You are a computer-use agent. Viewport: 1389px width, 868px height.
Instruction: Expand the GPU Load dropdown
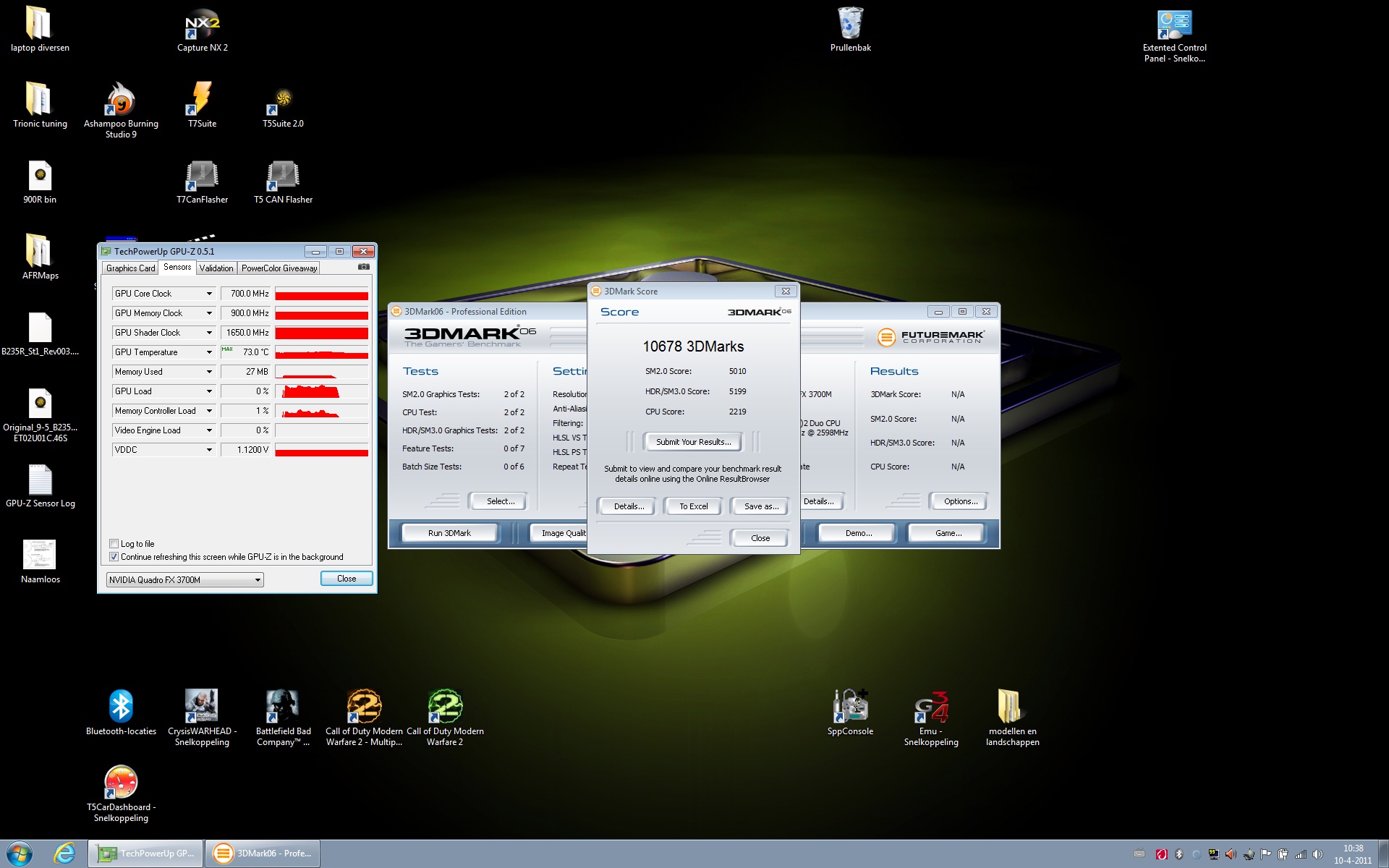tap(209, 391)
